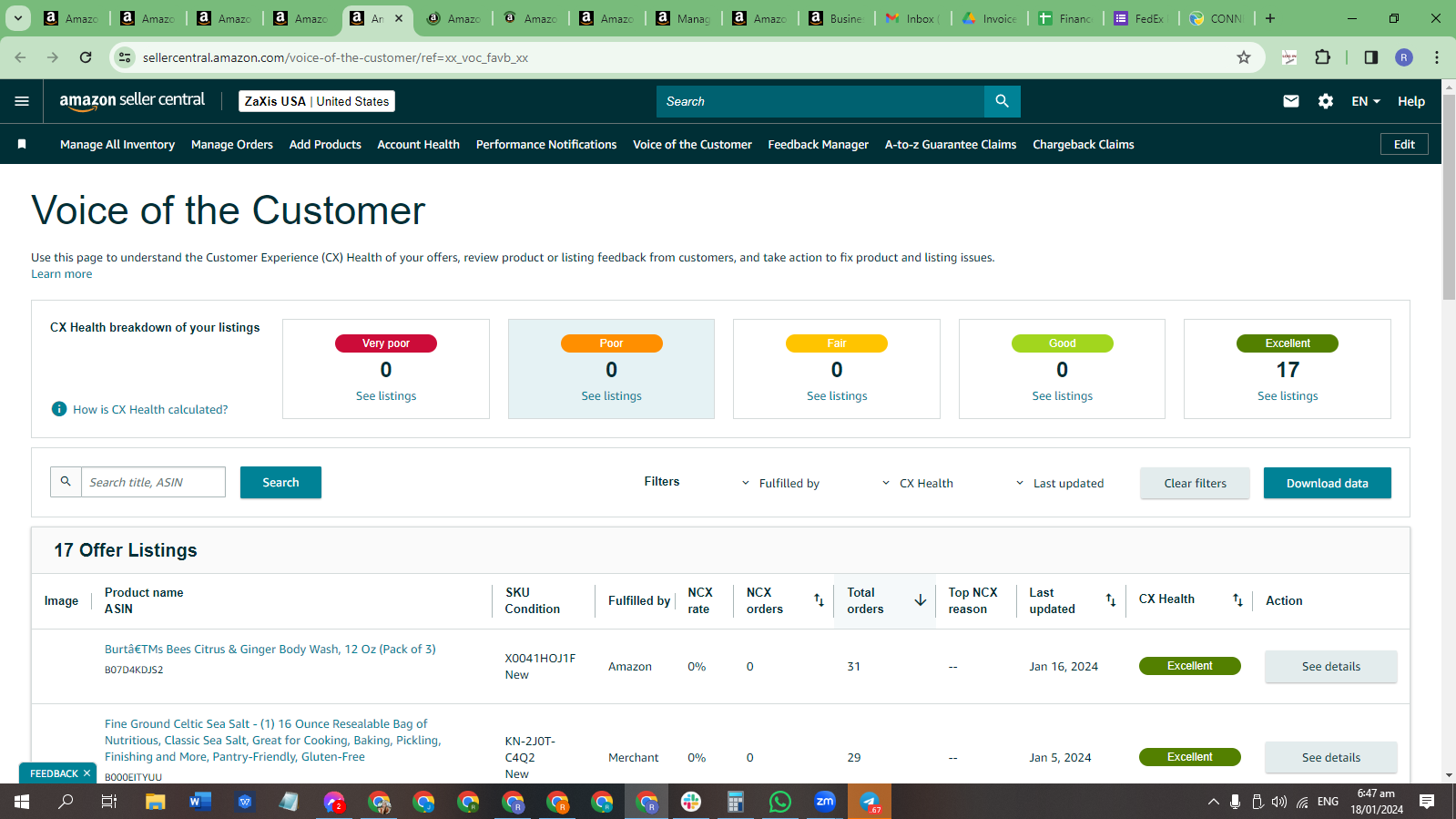Open Chrome tab search dropdown arrow
Viewport: 1456px width, 819px height.
click(x=17, y=18)
